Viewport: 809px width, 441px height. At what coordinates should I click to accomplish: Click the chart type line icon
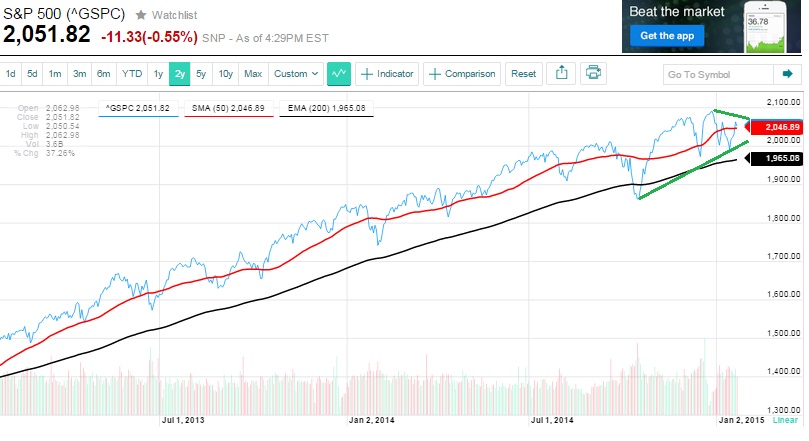tap(339, 73)
